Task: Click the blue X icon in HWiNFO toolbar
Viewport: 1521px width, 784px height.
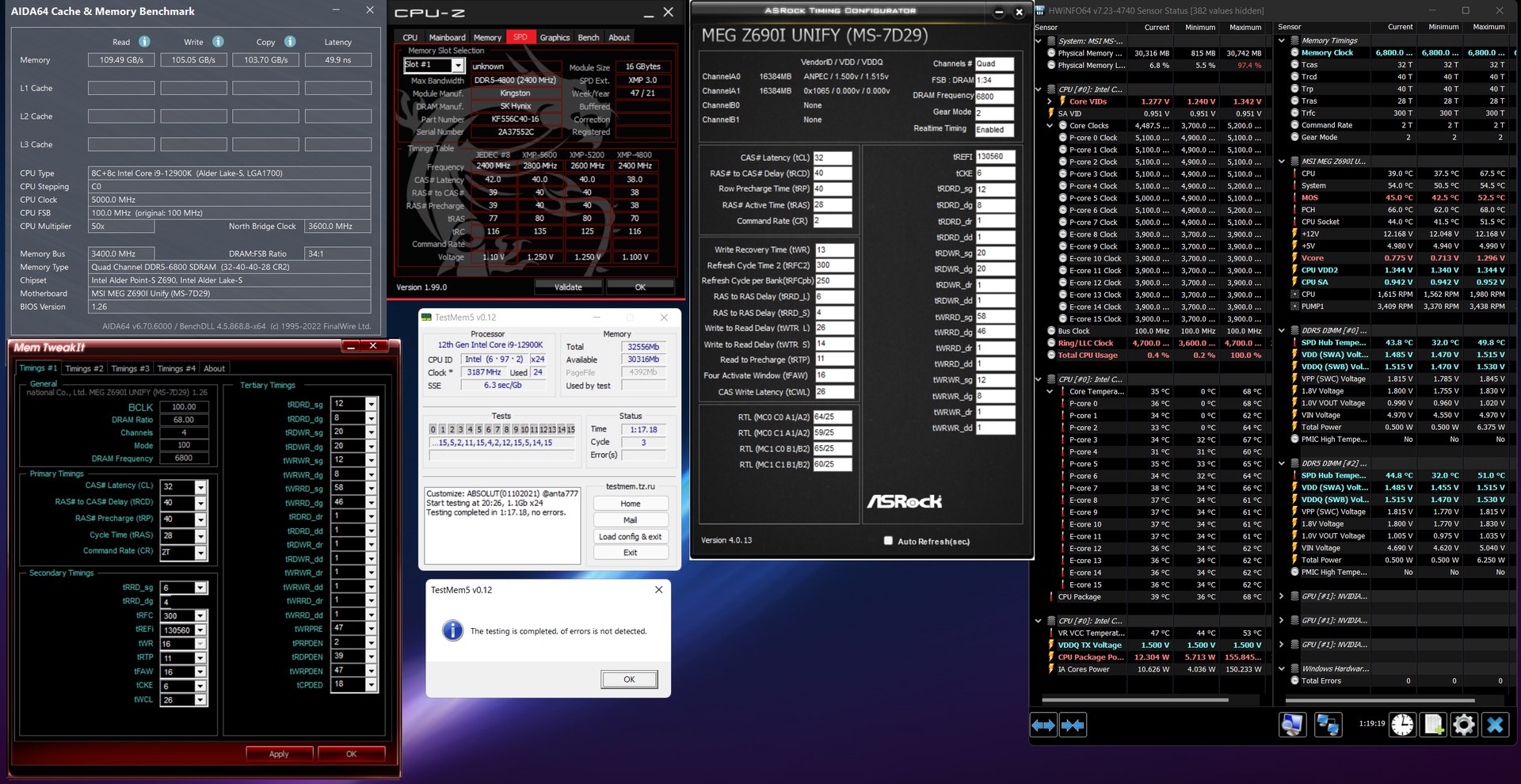Action: (1495, 725)
